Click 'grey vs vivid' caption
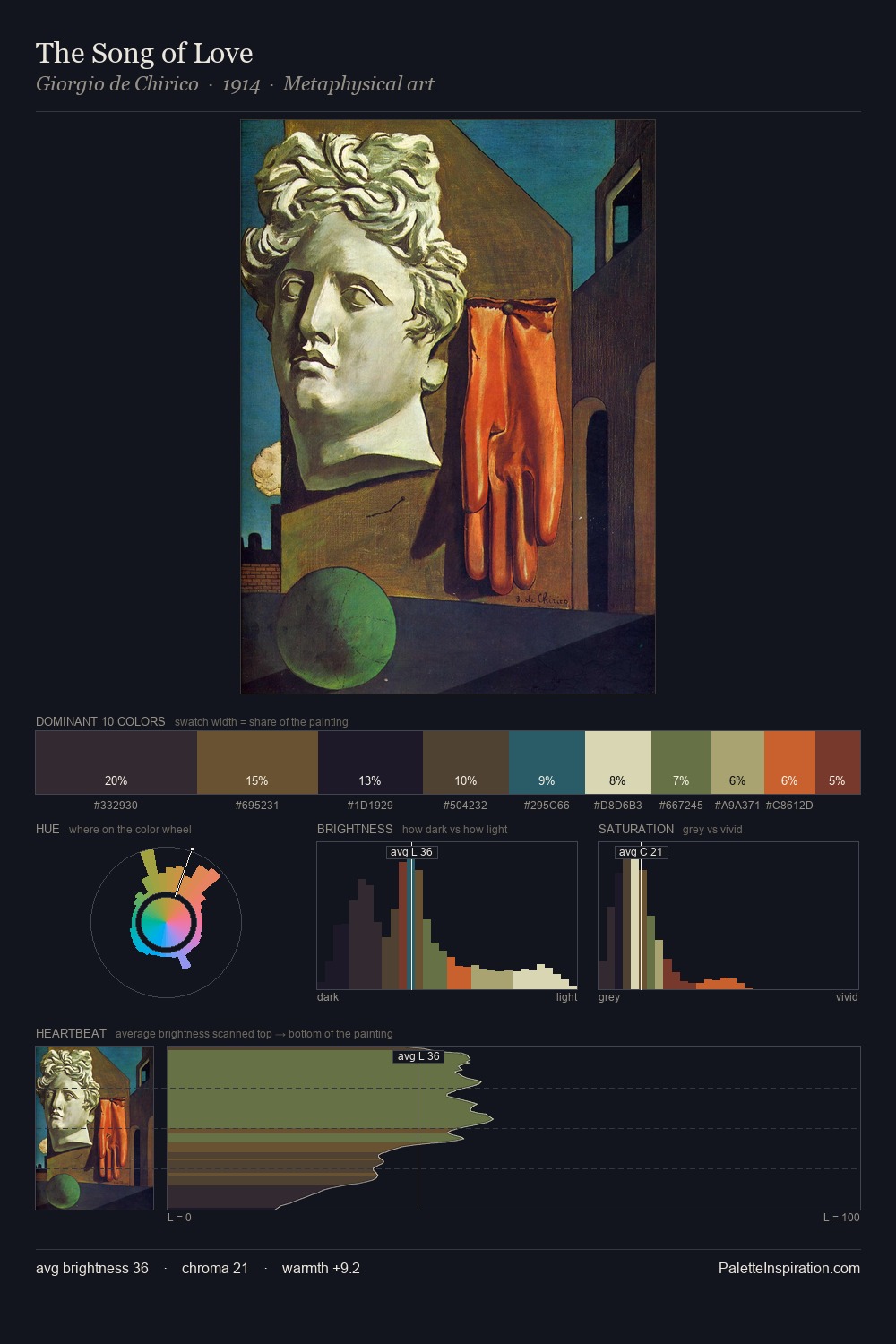 click(712, 830)
